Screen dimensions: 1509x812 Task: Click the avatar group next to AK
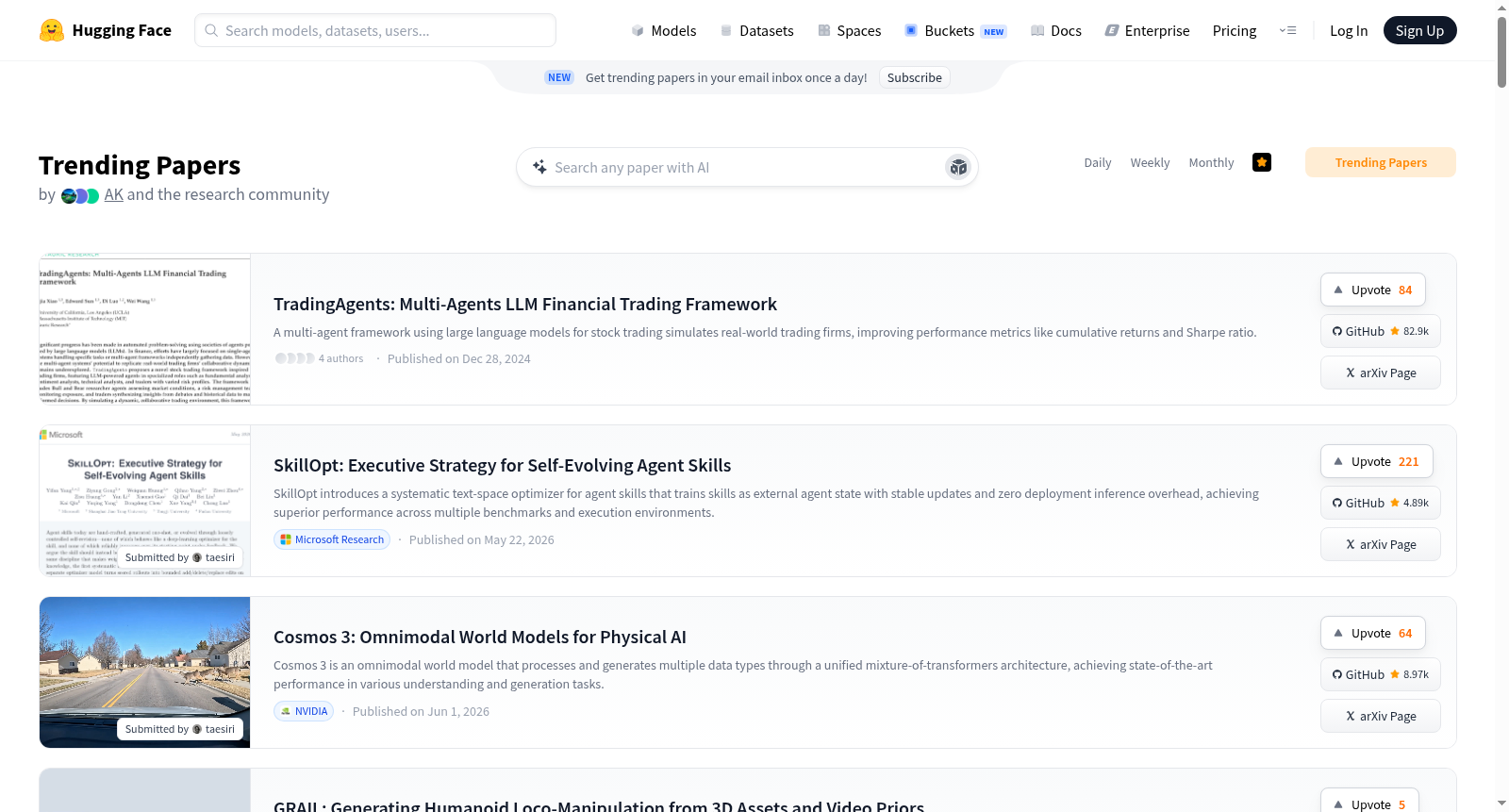[x=80, y=196]
